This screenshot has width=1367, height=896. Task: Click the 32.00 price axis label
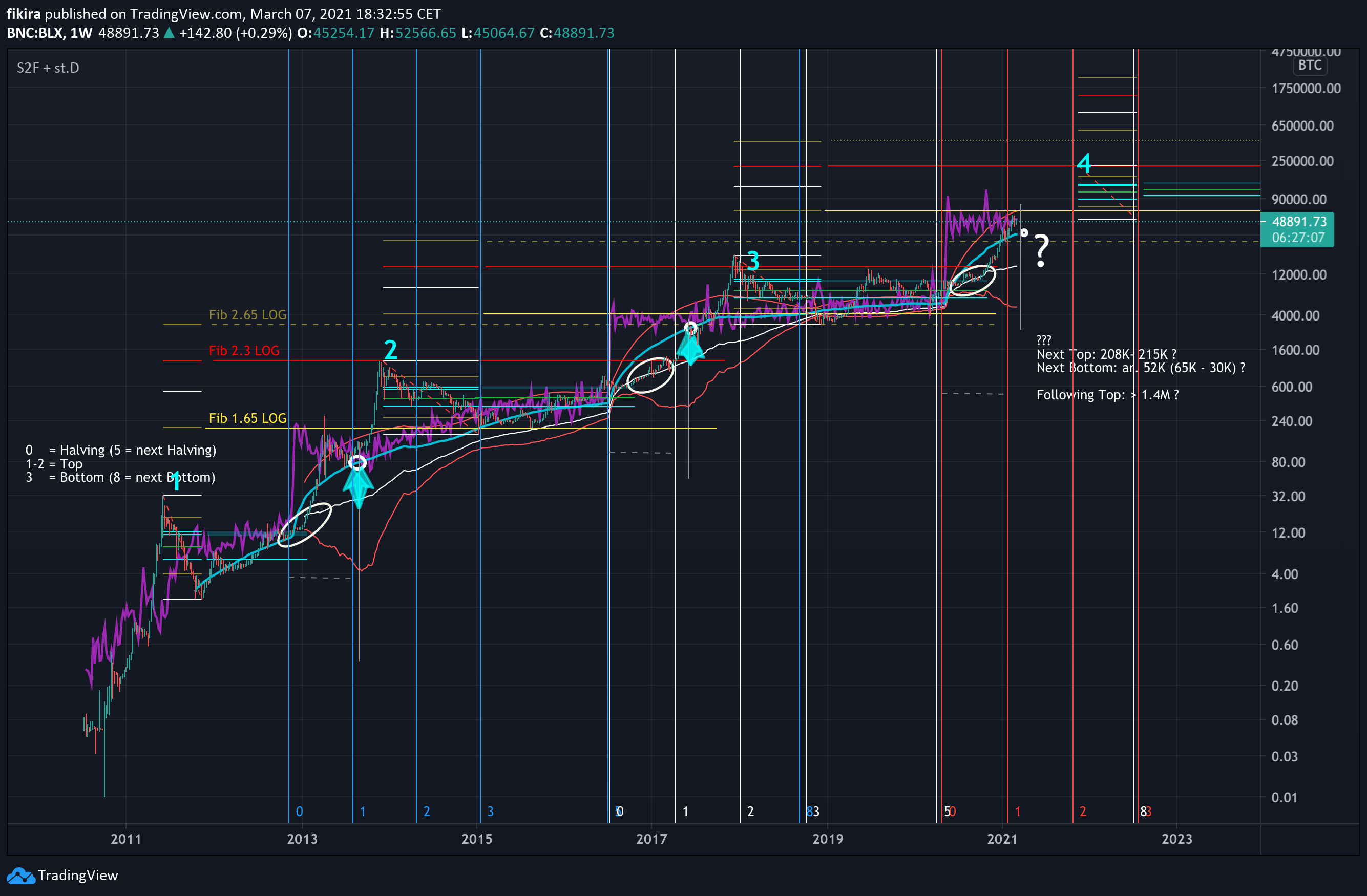coord(1289,497)
